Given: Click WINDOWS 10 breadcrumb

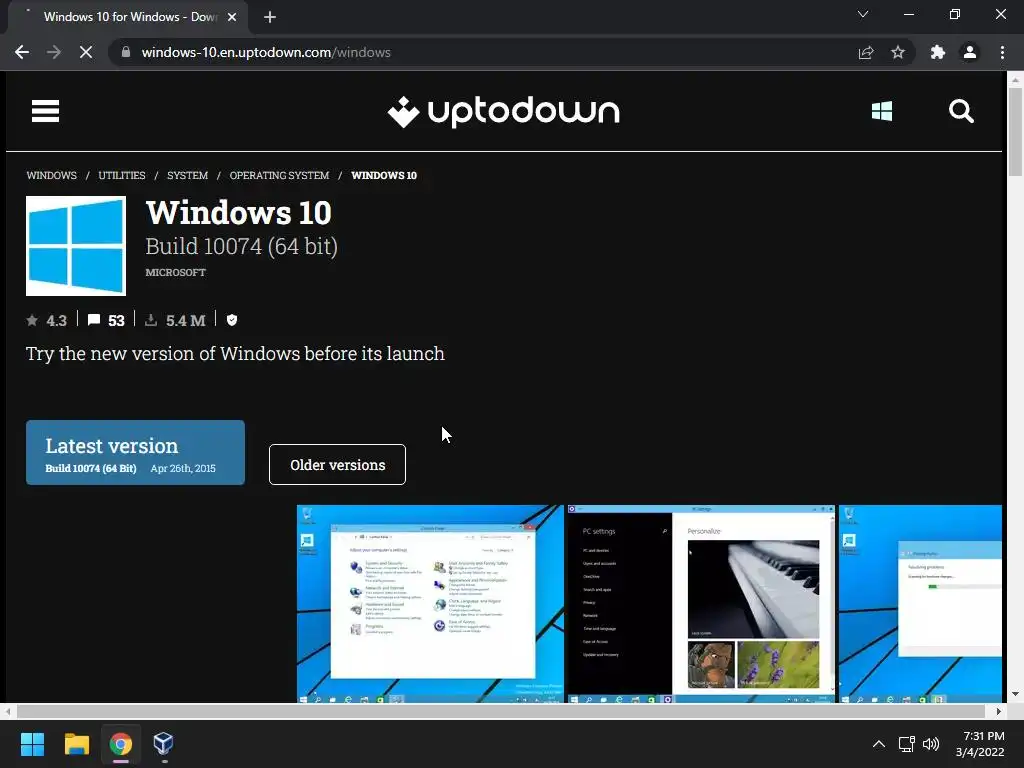Looking at the screenshot, I should coord(384,175).
